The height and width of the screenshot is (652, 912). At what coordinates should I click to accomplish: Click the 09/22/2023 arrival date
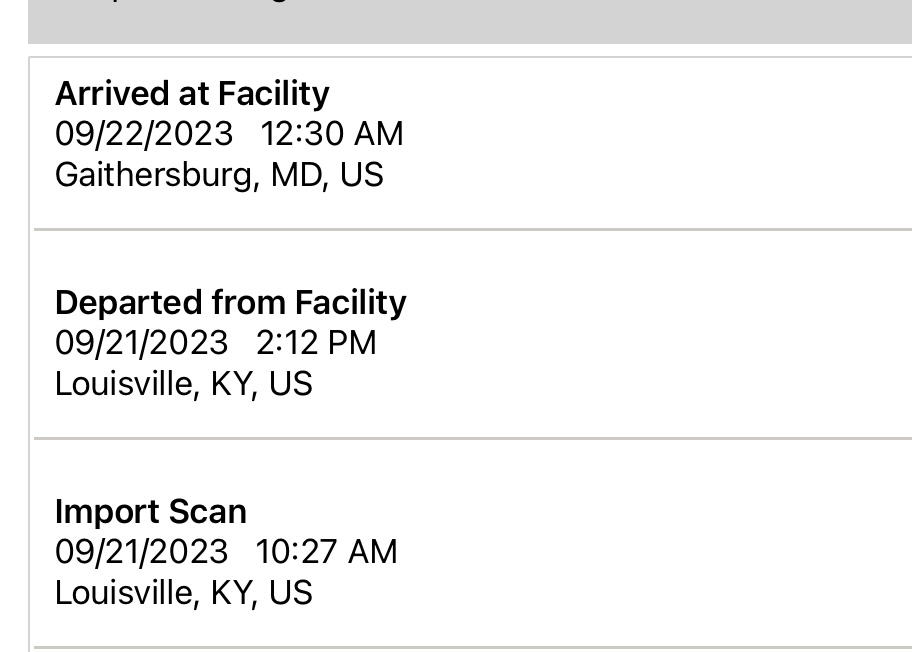[x=144, y=134]
